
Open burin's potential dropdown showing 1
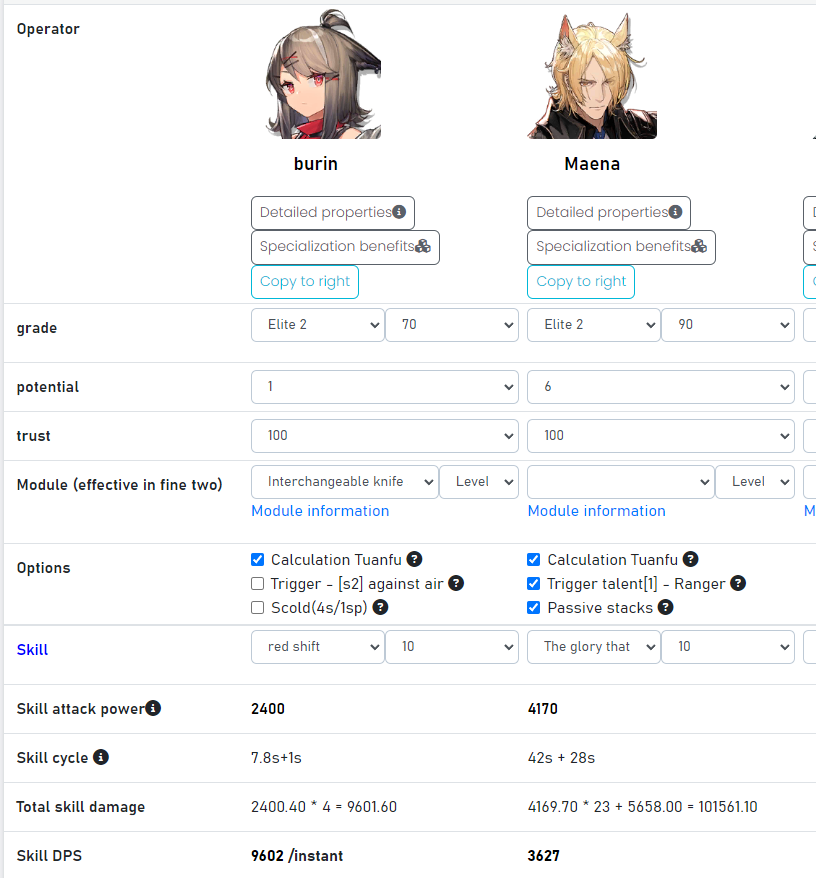pos(385,387)
